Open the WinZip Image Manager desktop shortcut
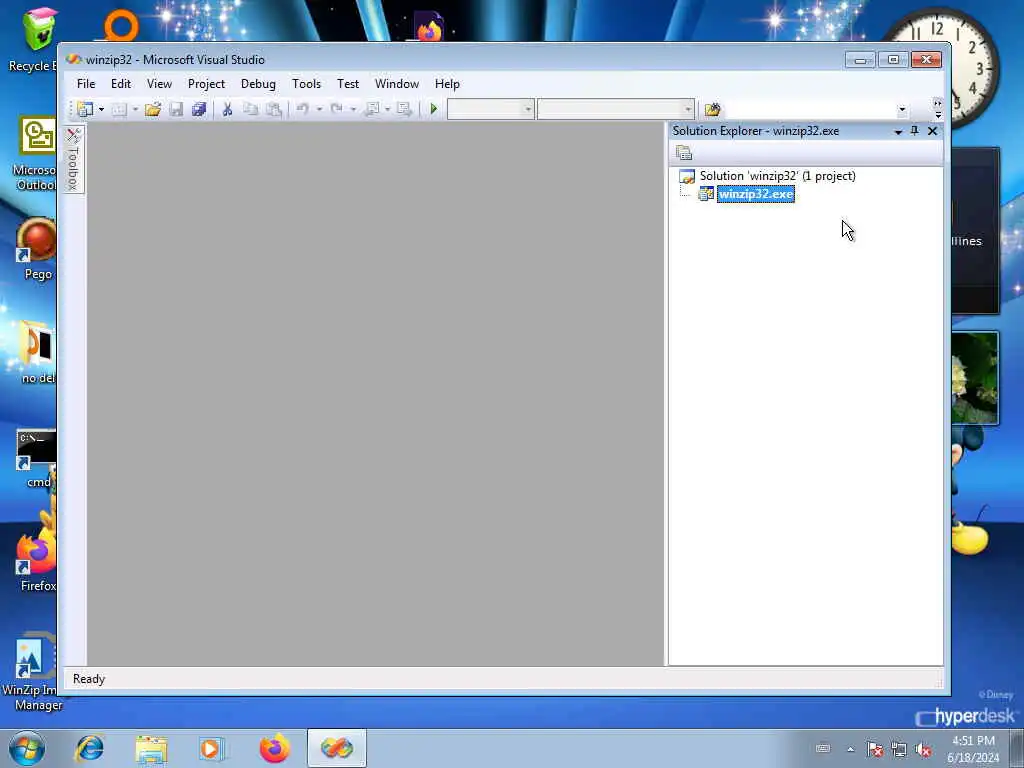 tap(31, 671)
